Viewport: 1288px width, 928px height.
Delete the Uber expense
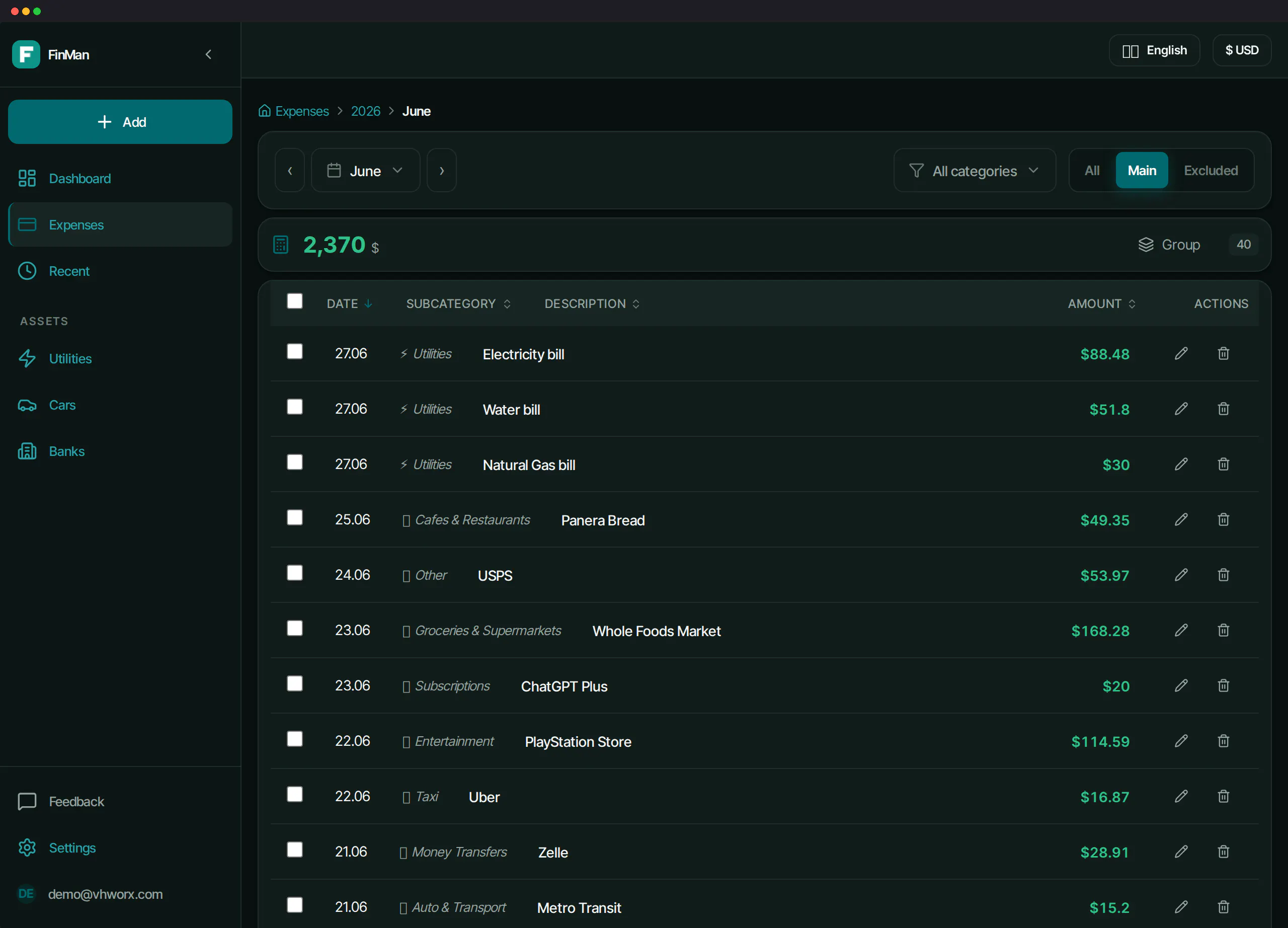1223,796
